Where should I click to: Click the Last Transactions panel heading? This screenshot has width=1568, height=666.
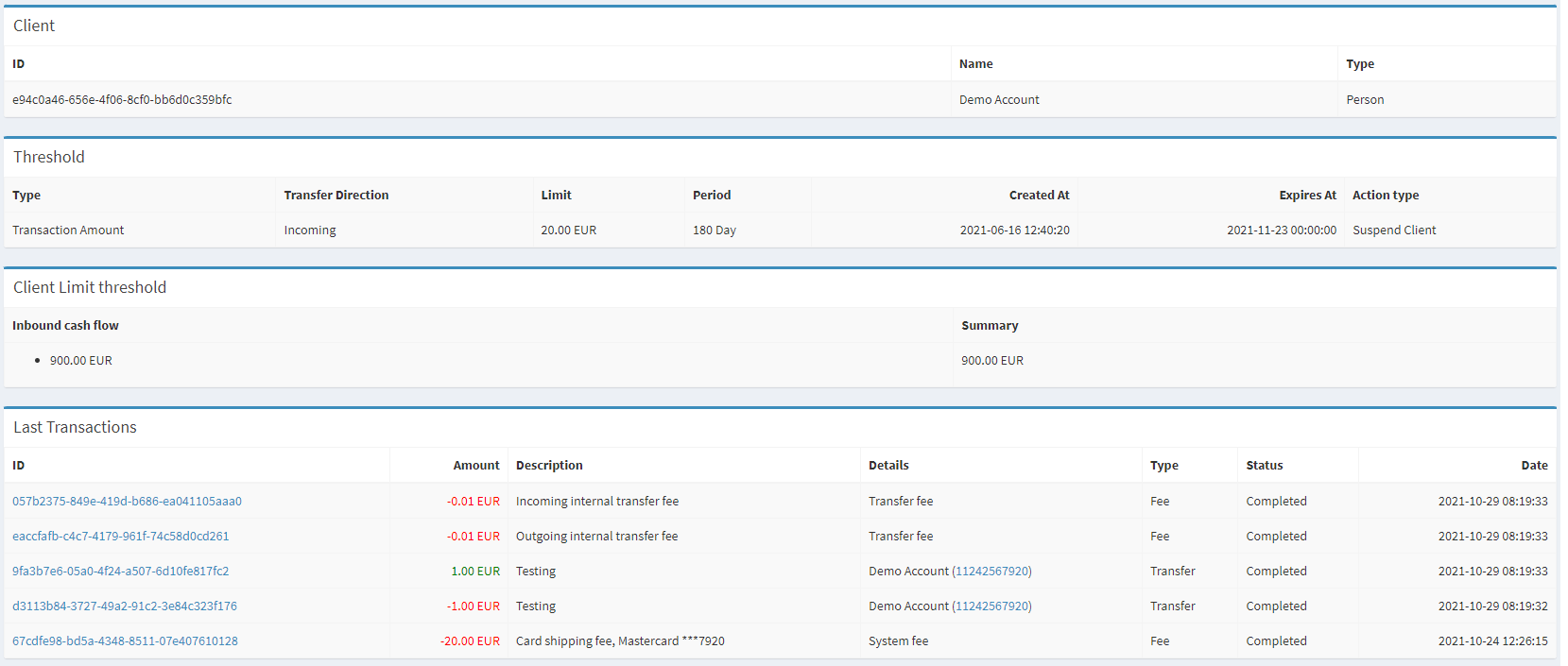[x=75, y=428]
